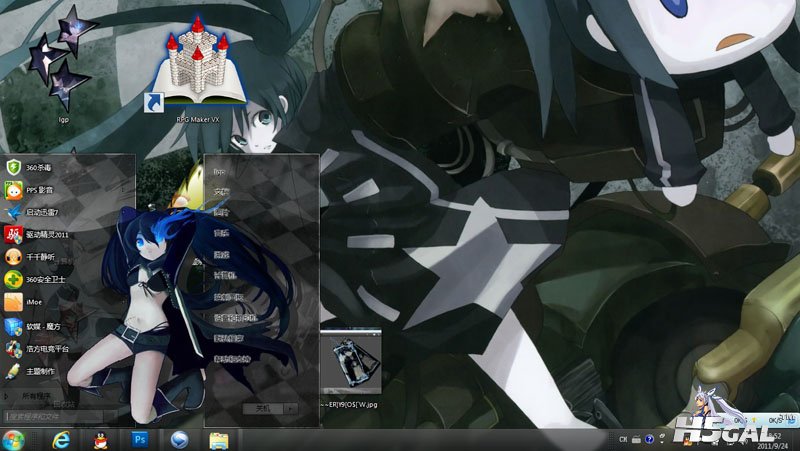Viewport: 800px width, 451px height.
Task: Select the RPG Maker VX desktop shortcut
Action: click(198, 69)
